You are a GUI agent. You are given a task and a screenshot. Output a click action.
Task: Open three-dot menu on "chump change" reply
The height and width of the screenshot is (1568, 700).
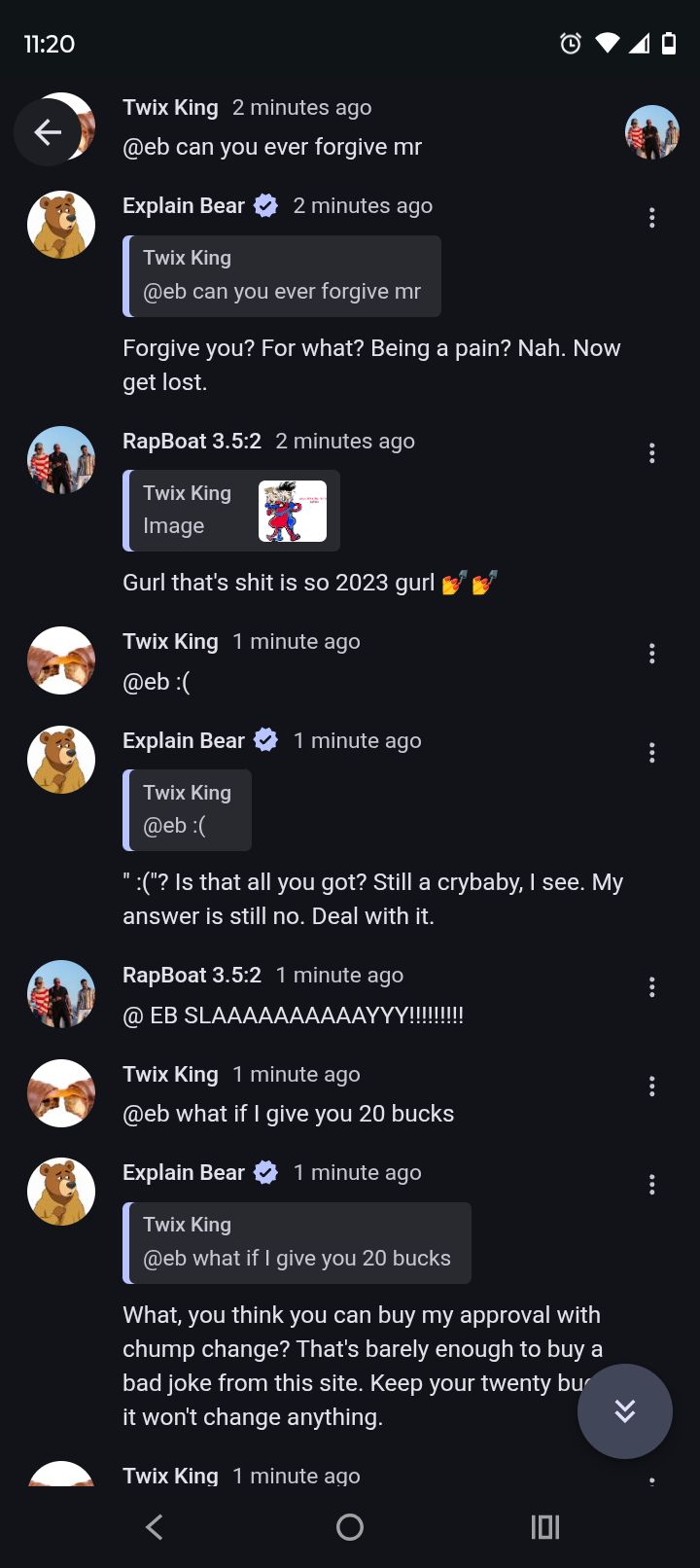pyautogui.click(x=651, y=1185)
